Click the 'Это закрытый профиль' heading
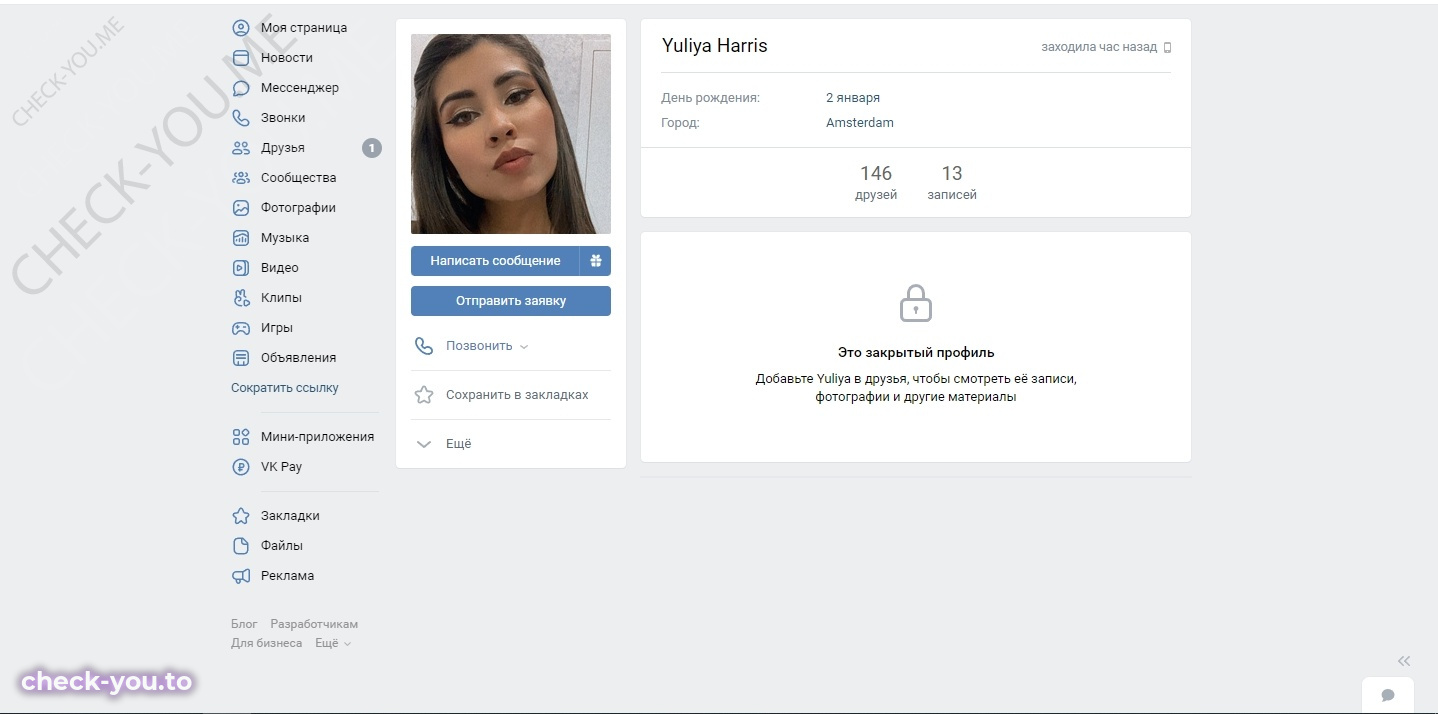Screen dimensions: 1438x714 916,353
